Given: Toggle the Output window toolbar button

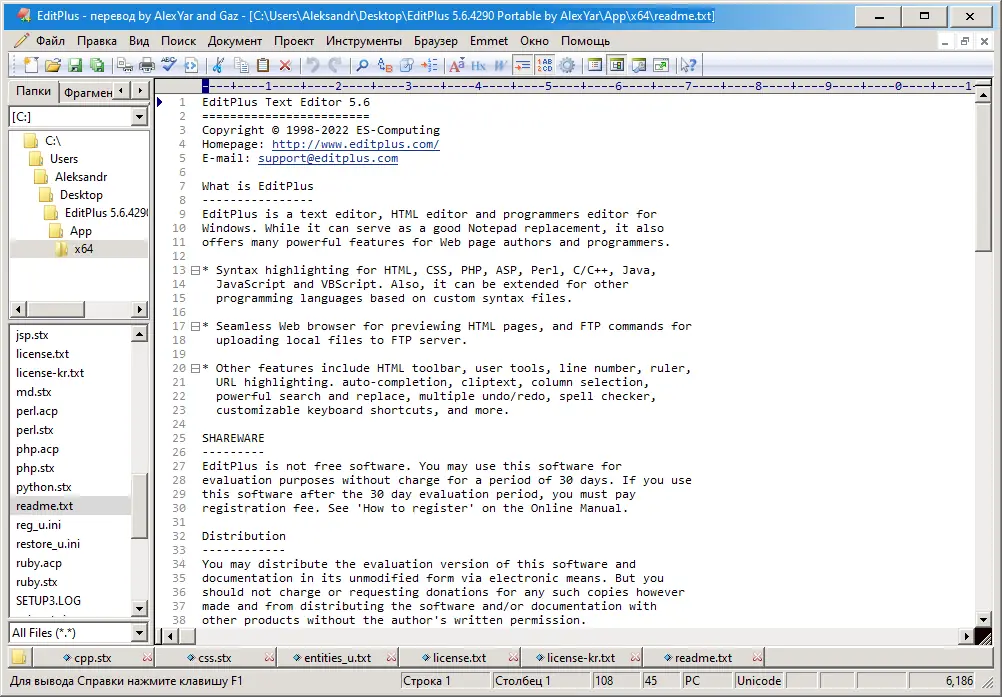Looking at the screenshot, I should click(x=639, y=65).
